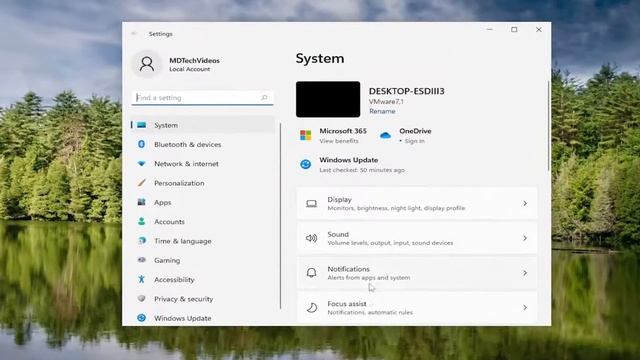Click Microsoft 365 View benefits
The height and width of the screenshot is (360, 640).
339,141
